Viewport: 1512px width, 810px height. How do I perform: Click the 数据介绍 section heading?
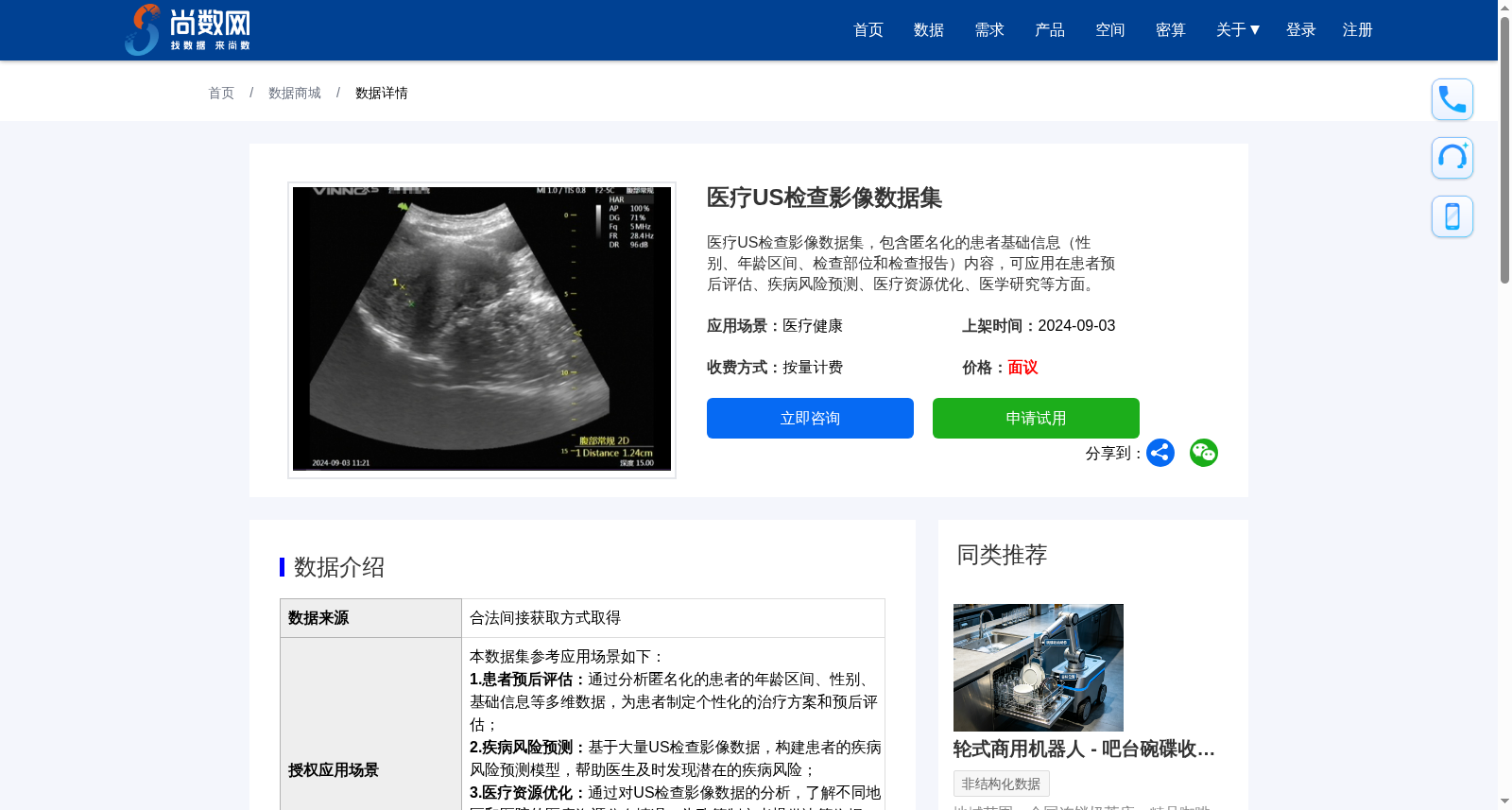(x=339, y=567)
